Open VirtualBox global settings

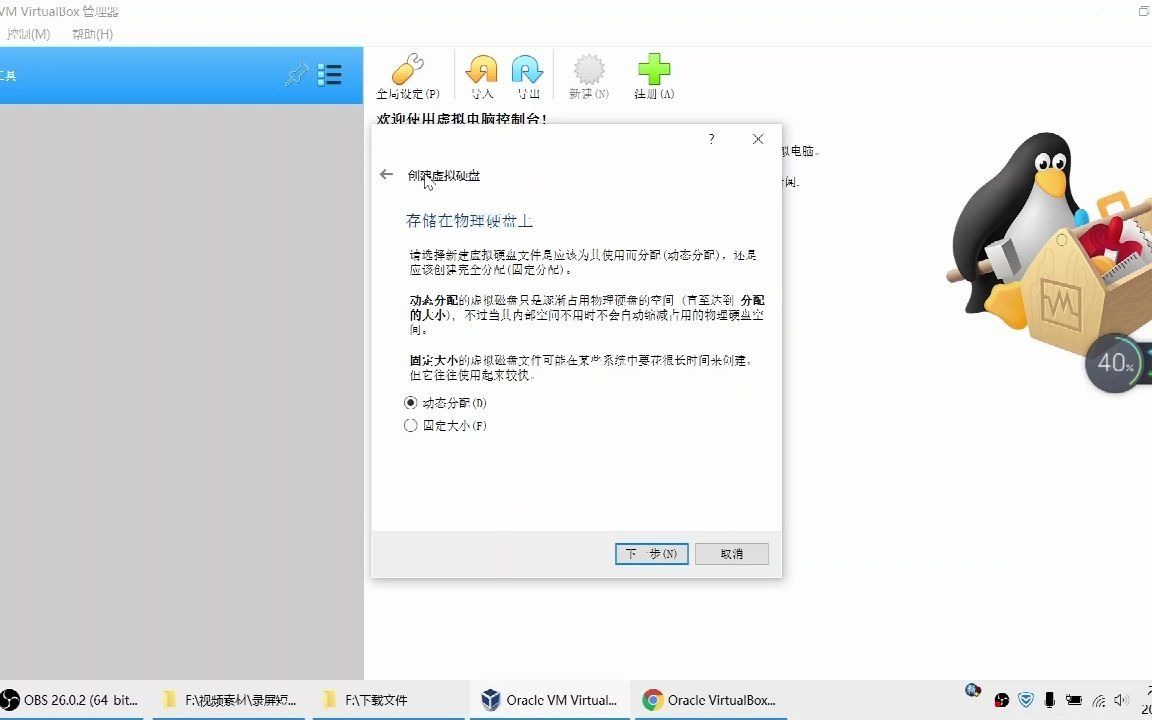pyautogui.click(x=406, y=75)
